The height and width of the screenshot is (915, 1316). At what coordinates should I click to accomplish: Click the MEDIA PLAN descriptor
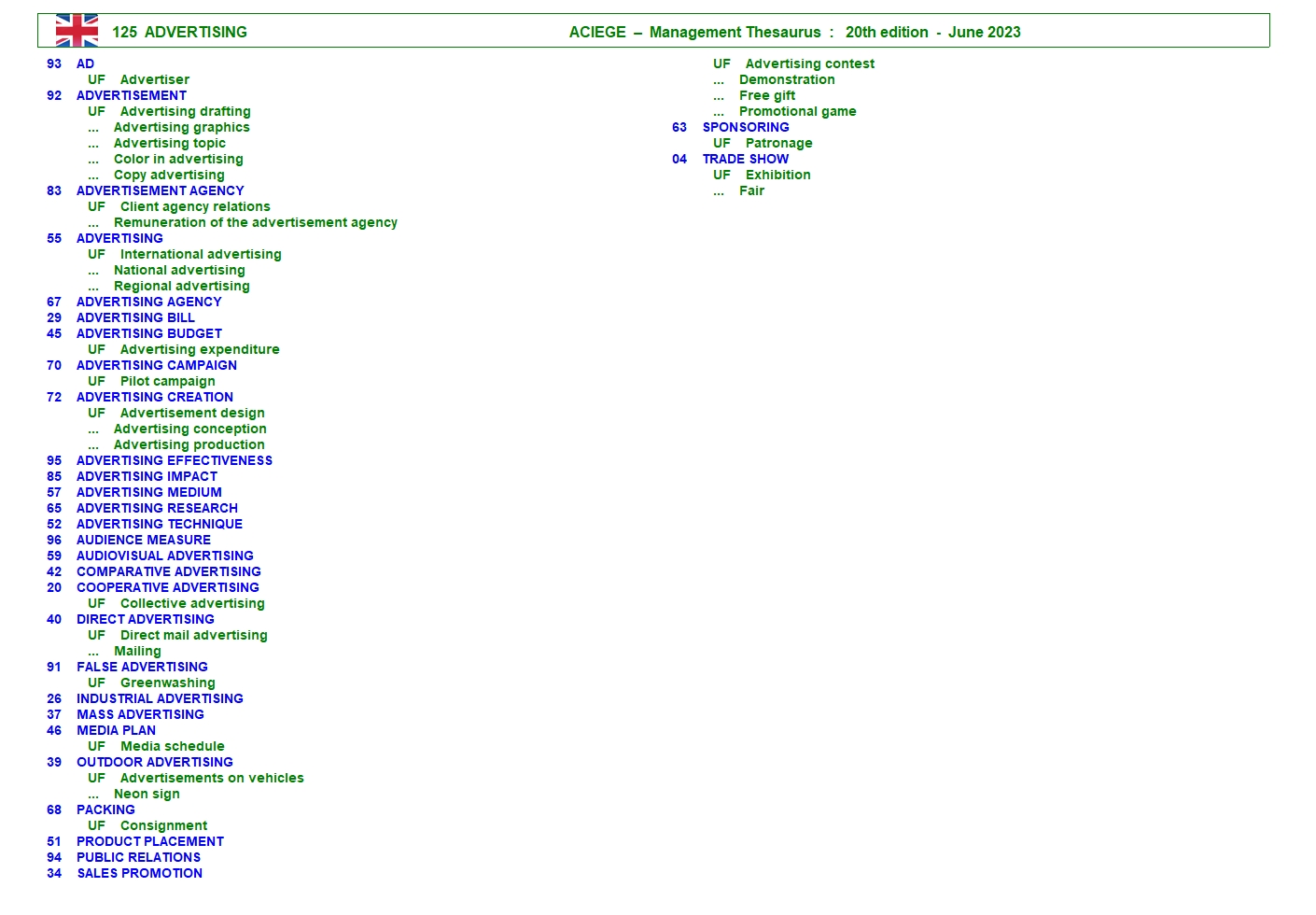pos(116,730)
